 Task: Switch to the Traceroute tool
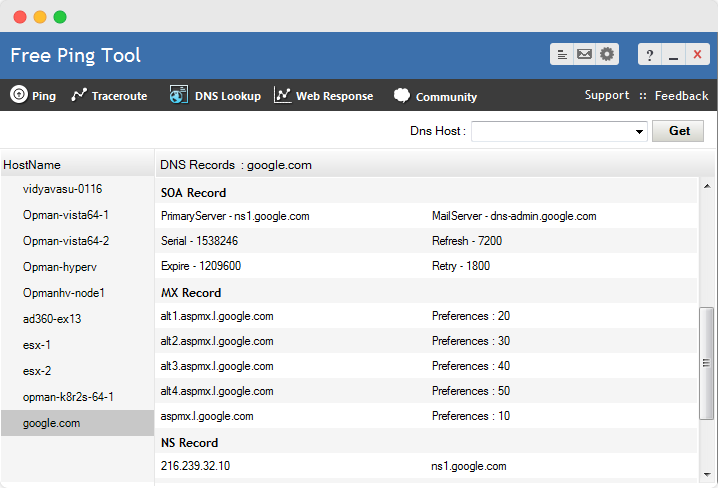point(109,96)
